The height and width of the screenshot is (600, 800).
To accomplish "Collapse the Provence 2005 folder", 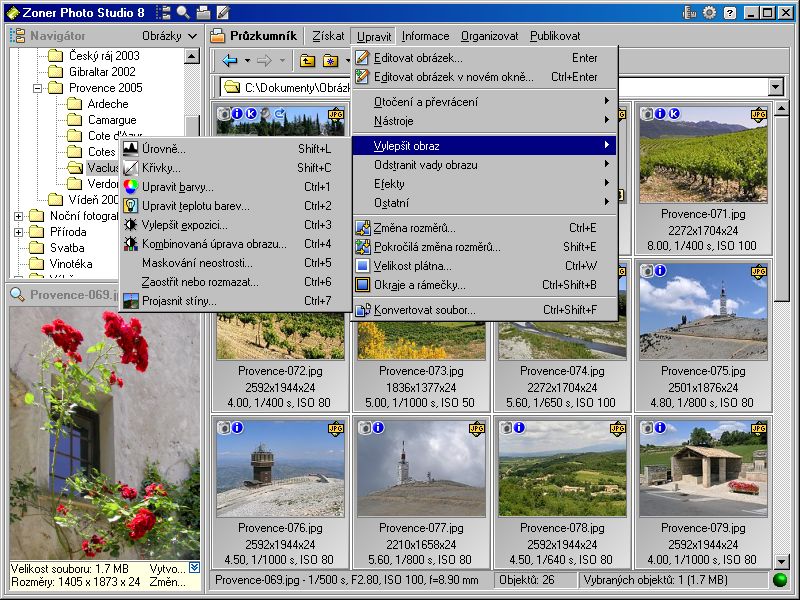I will point(35,88).
